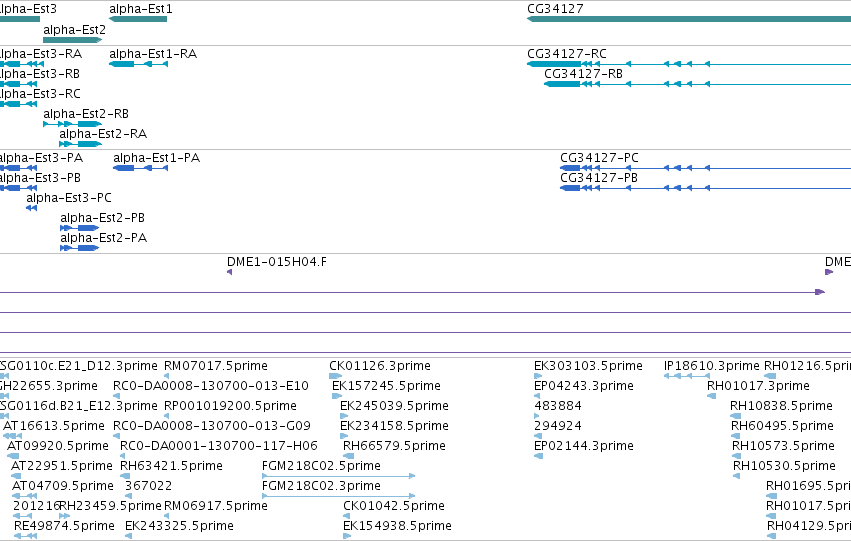
Task: Click the alpha-Est2-PB protein glyph
Action: coord(80,228)
